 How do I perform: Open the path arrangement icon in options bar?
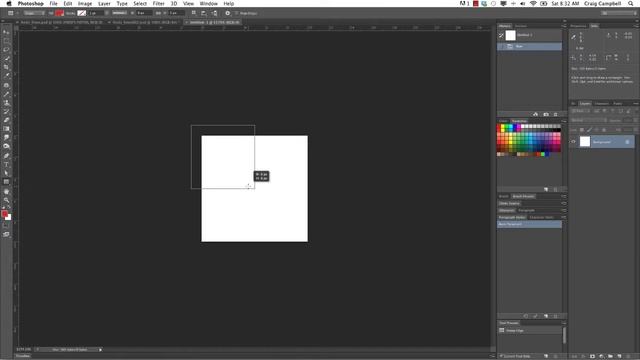[x=214, y=13]
